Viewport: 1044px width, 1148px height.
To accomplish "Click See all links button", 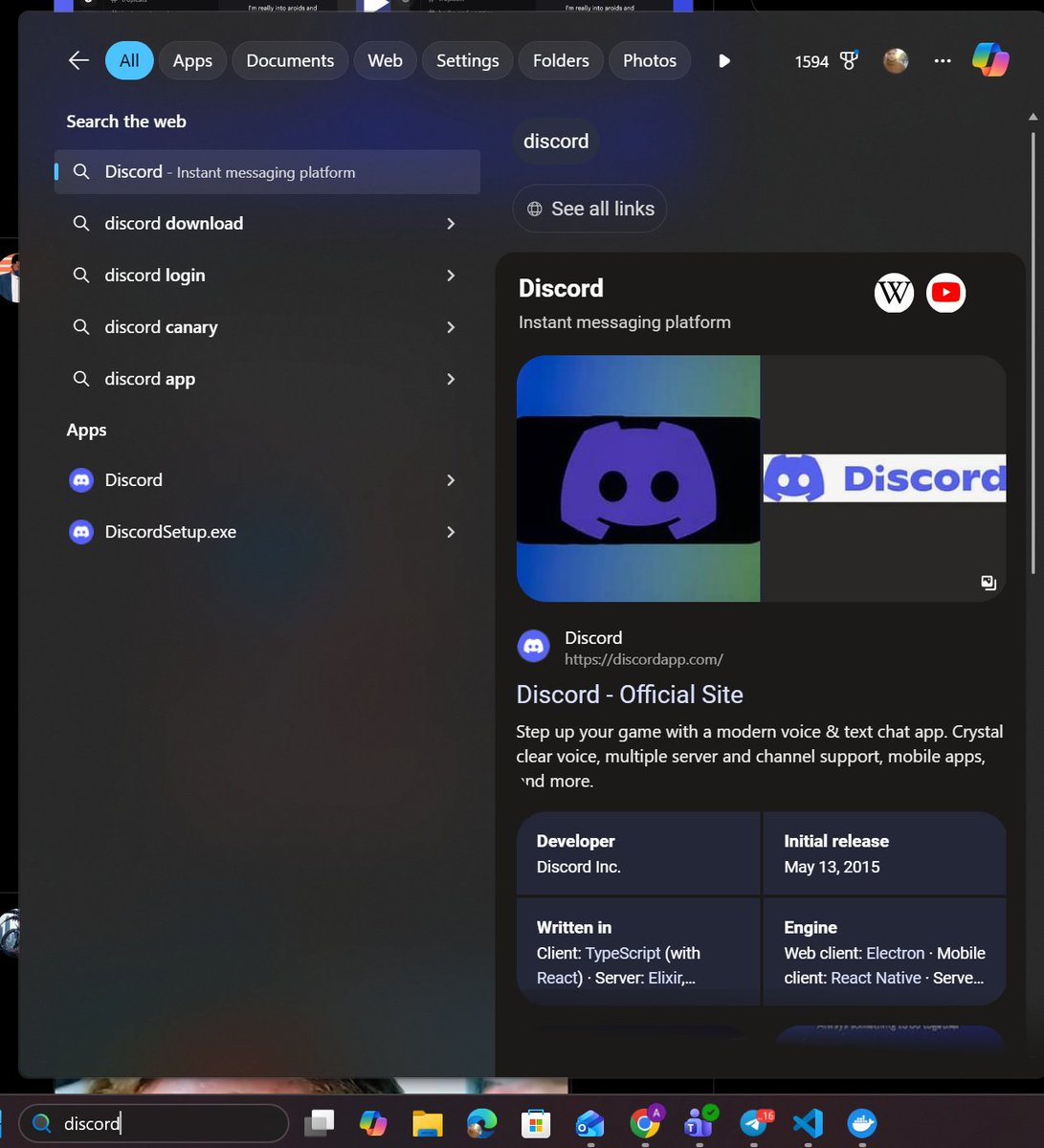I will [x=589, y=209].
